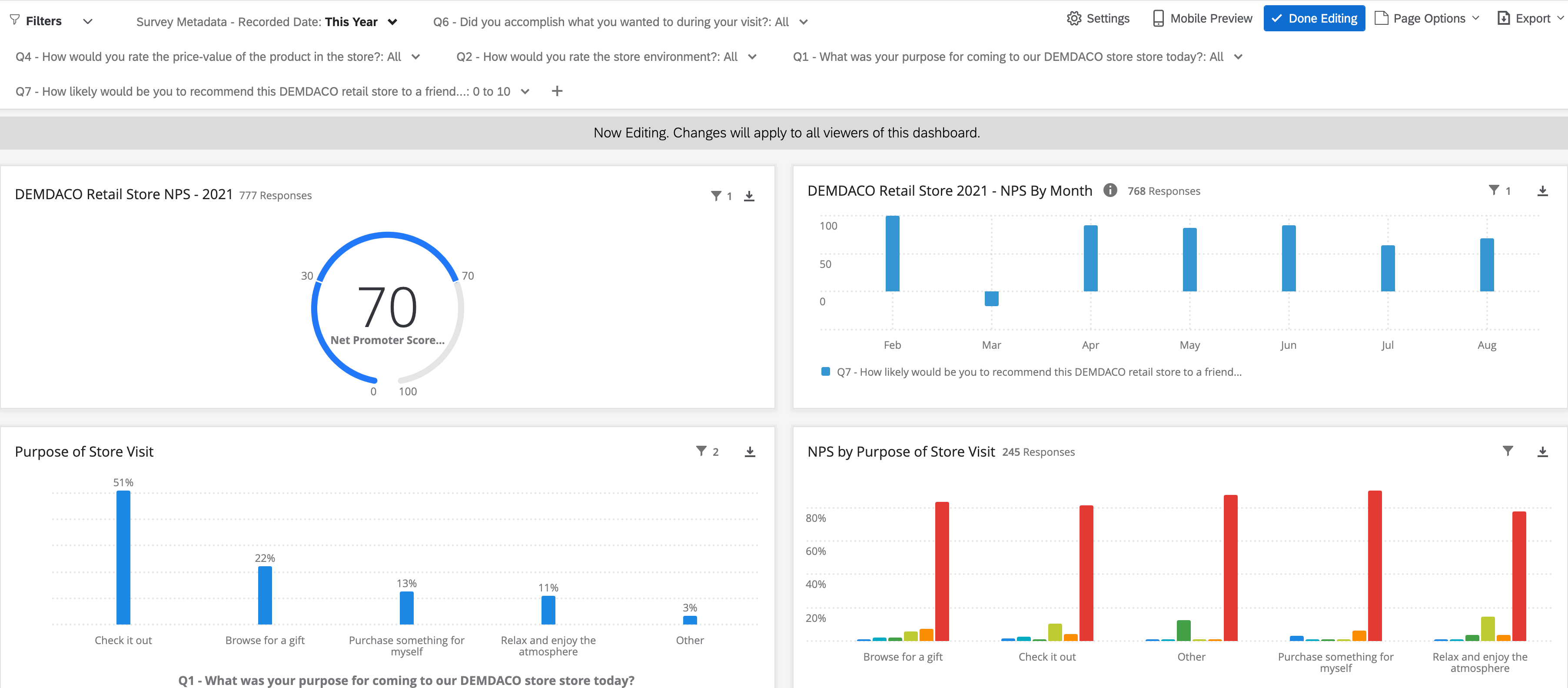Click the Settings gear icon

[x=1074, y=18]
